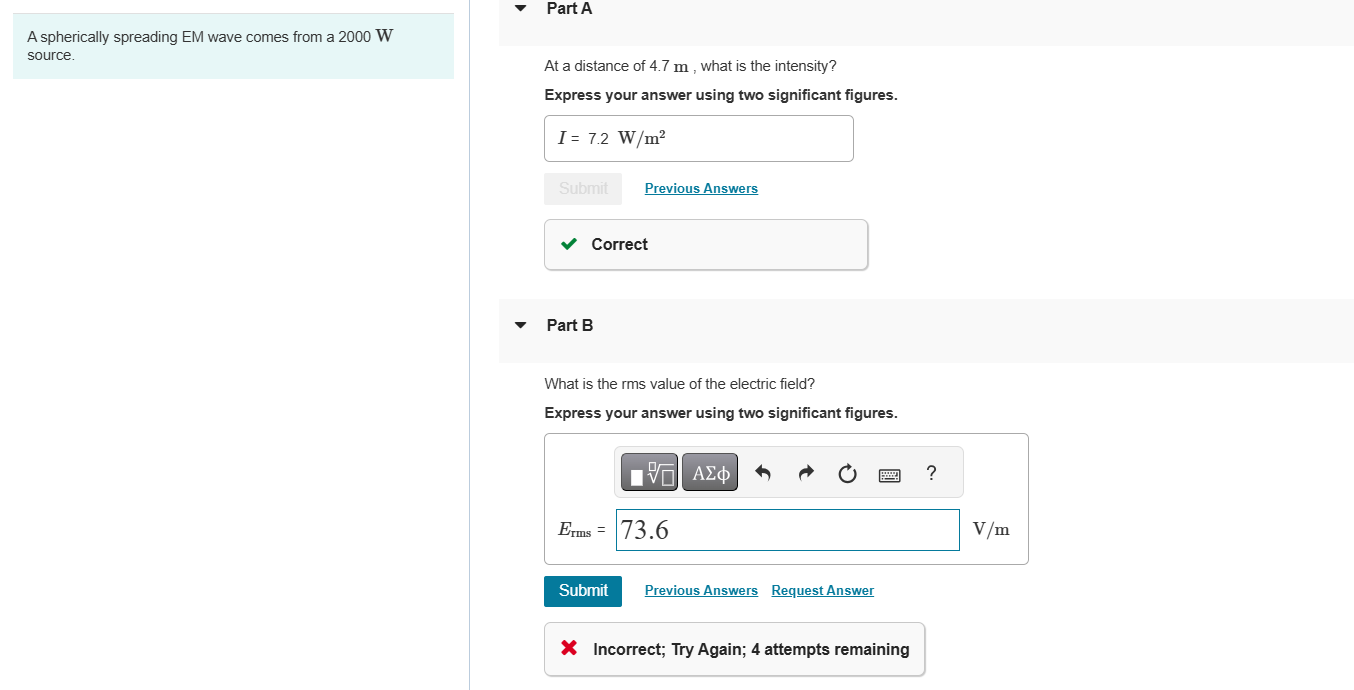Click the redo arrow icon

[x=806, y=473]
